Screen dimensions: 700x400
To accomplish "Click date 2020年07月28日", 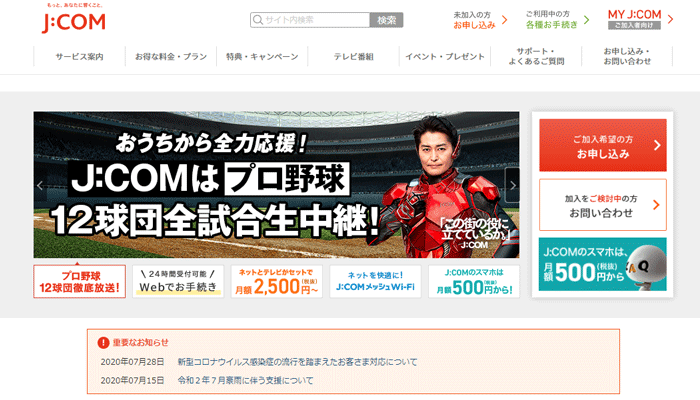I will (132, 362).
